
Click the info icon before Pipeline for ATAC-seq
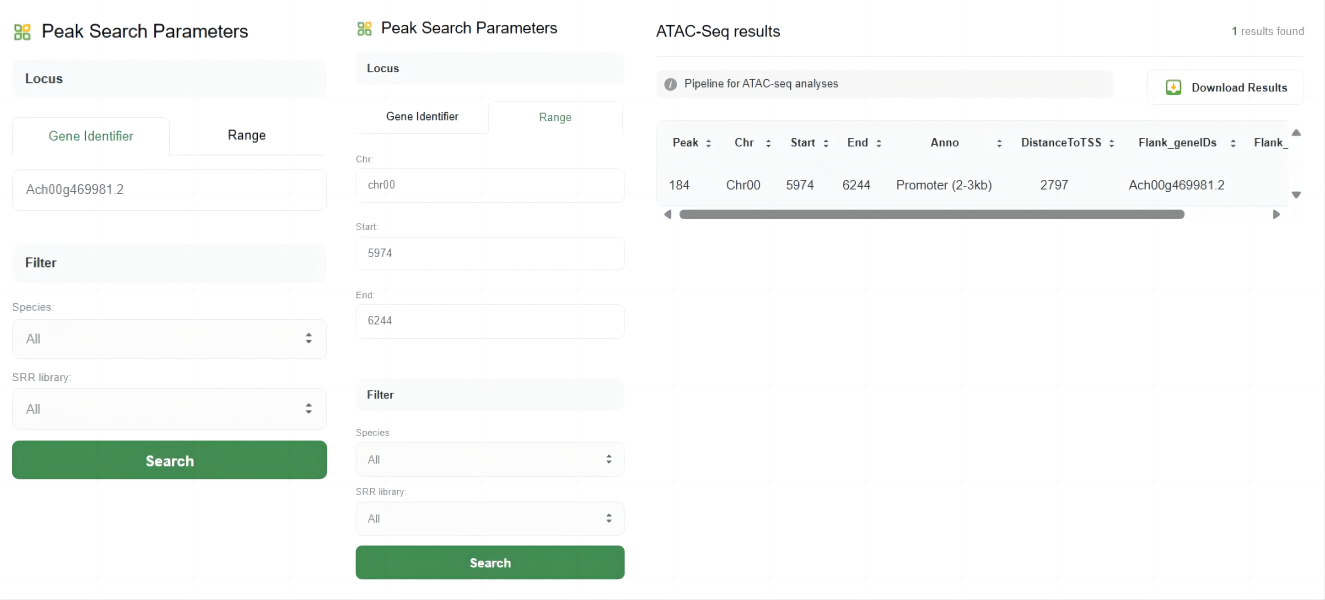pos(671,84)
